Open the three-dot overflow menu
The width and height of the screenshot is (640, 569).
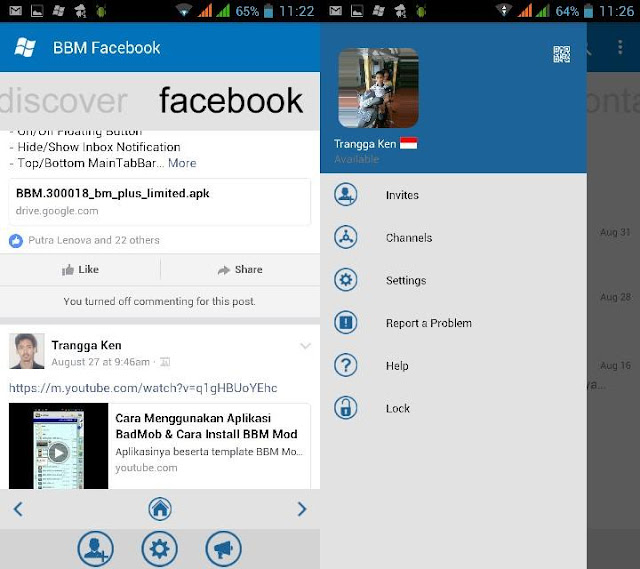pyautogui.click(x=620, y=47)
